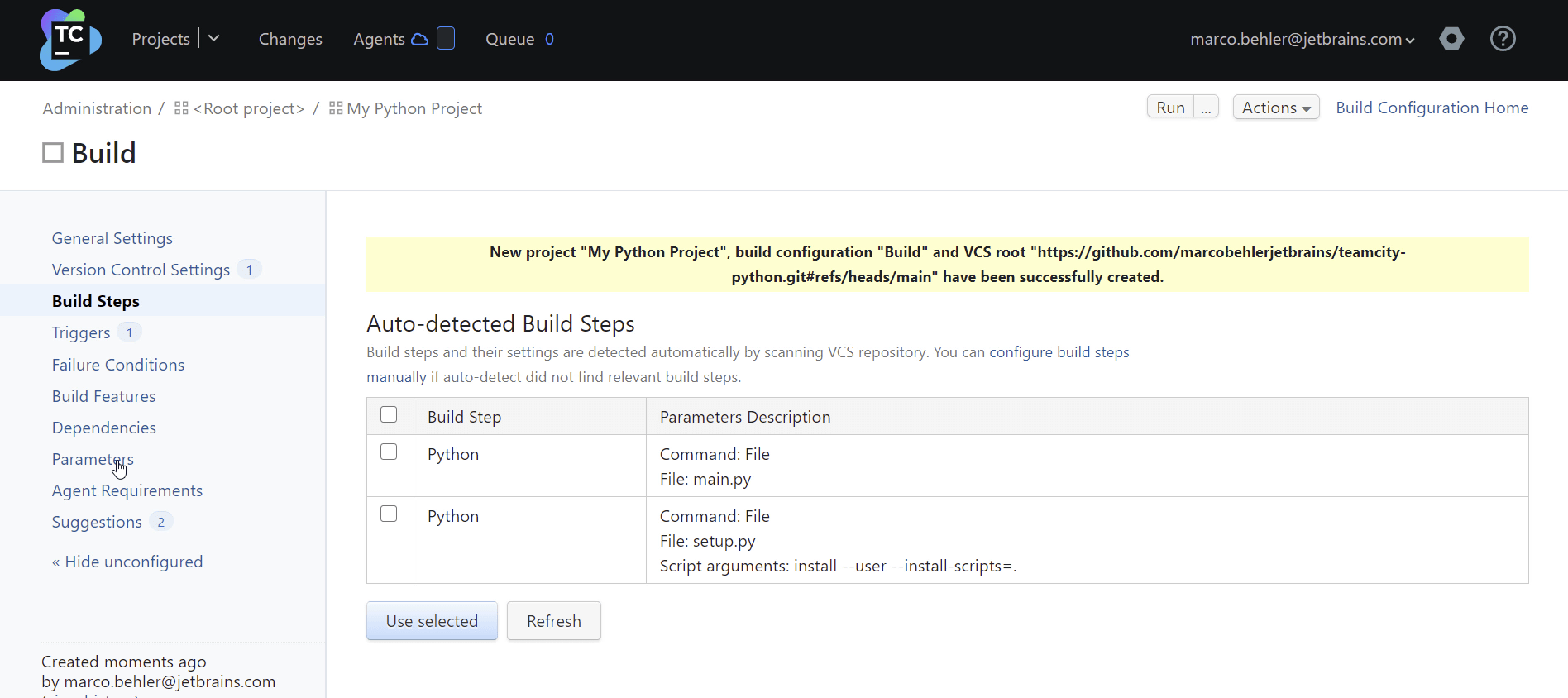
Task: Check the setup.py Python build step
Action: (389, 514)
